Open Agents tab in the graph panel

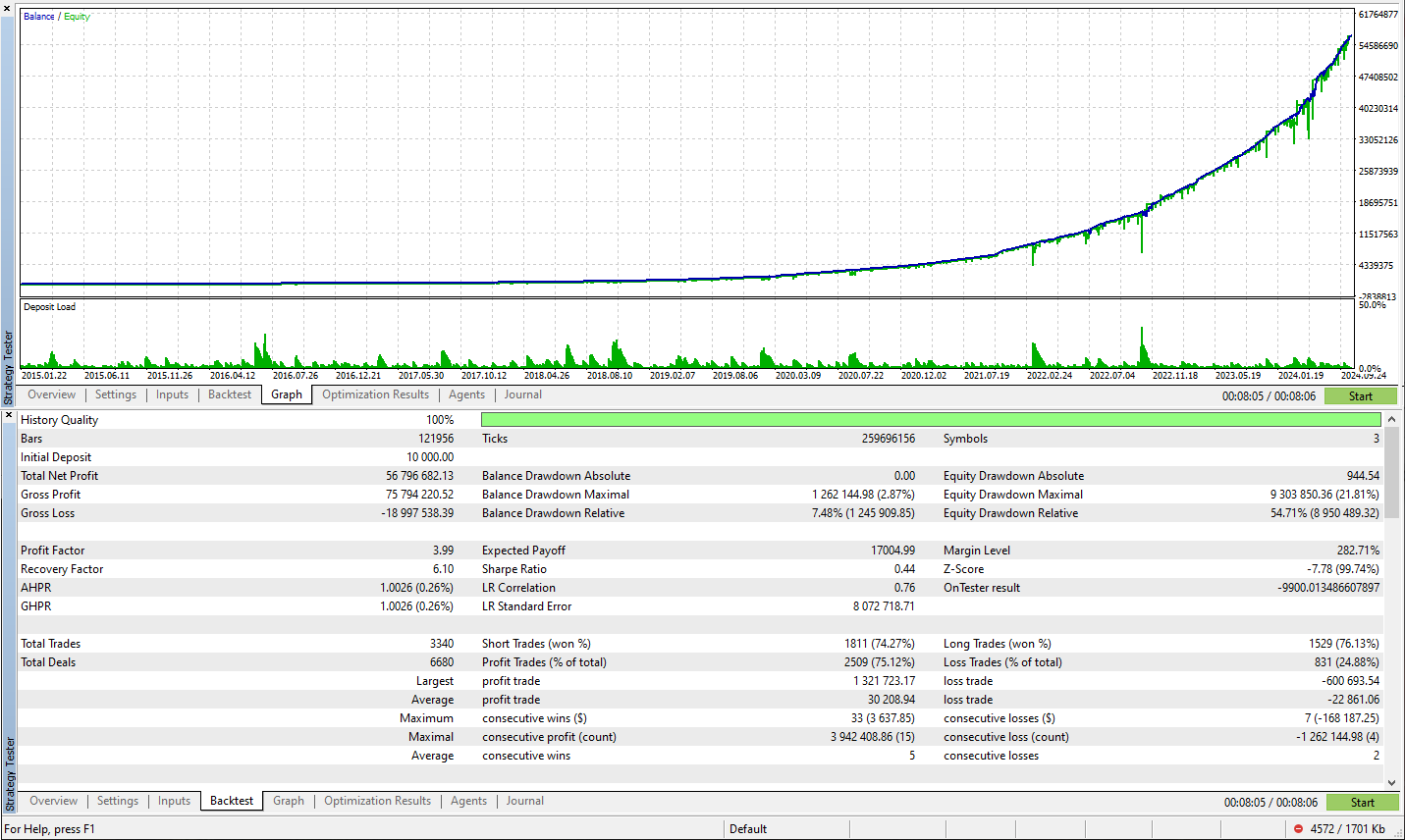click(x=466, y=394)
